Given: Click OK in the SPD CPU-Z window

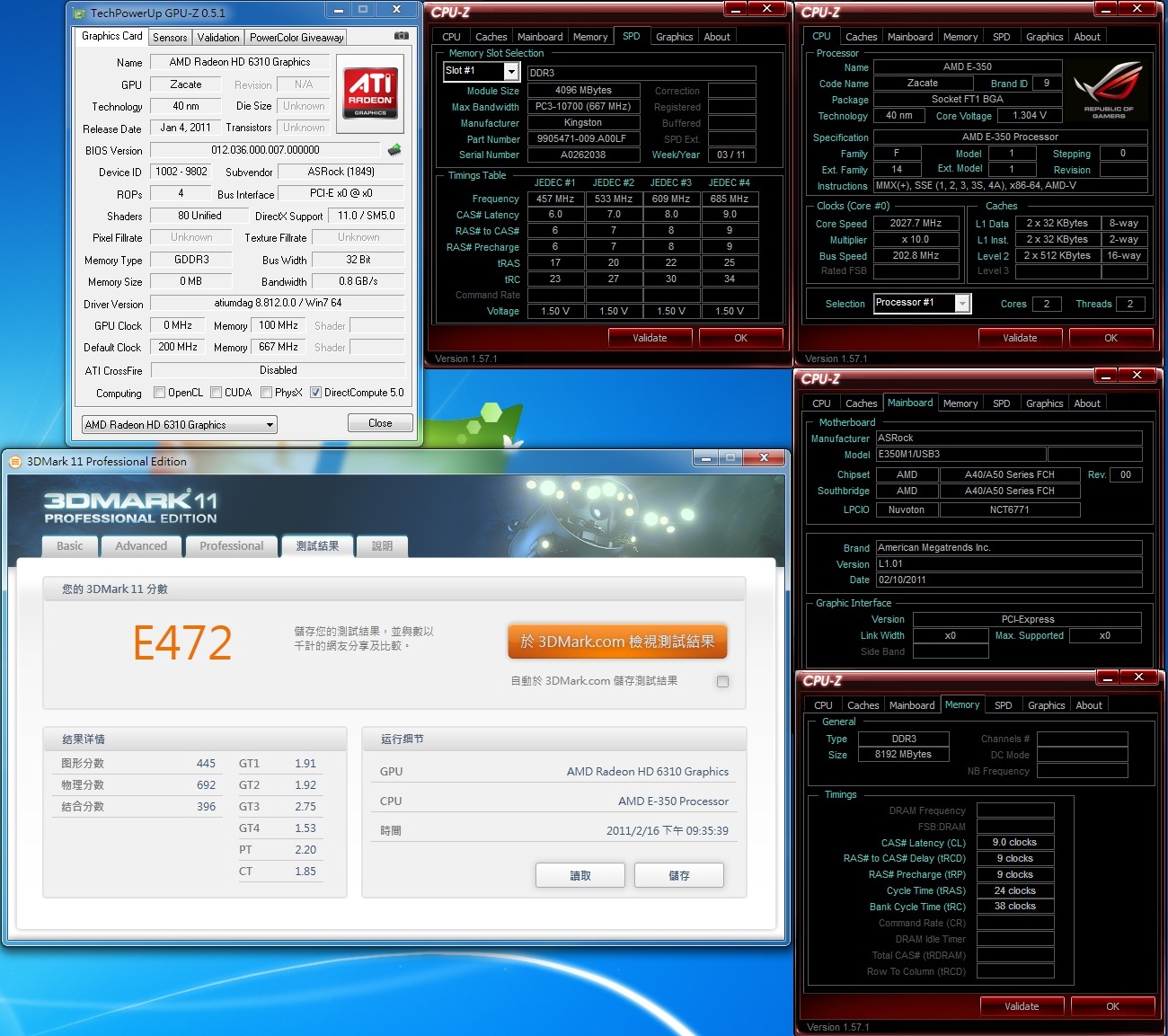Looking at the screenshot, I should tap(740, 338).
